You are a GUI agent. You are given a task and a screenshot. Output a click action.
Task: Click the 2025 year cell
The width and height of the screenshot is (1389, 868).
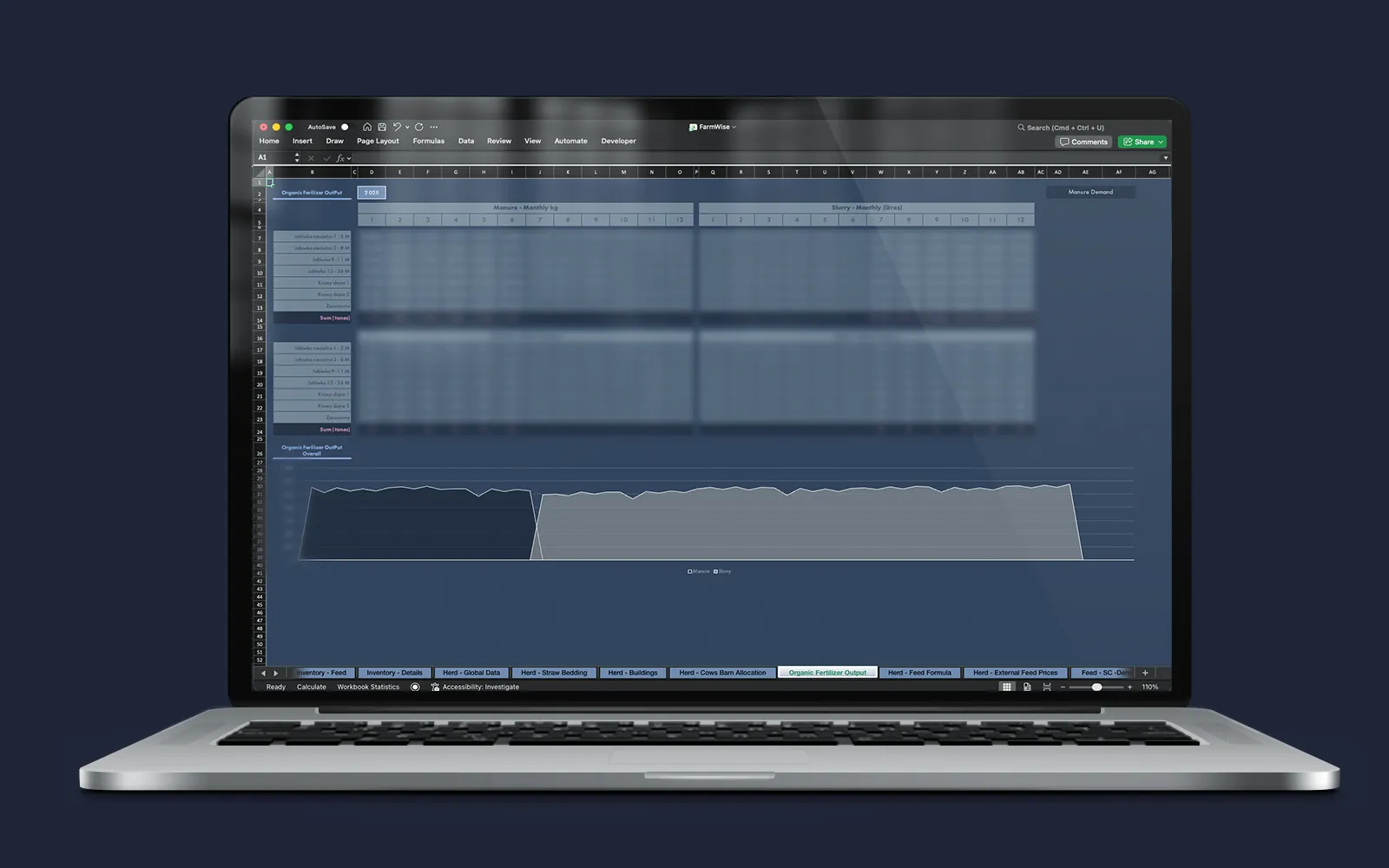(x=372, y=193)
